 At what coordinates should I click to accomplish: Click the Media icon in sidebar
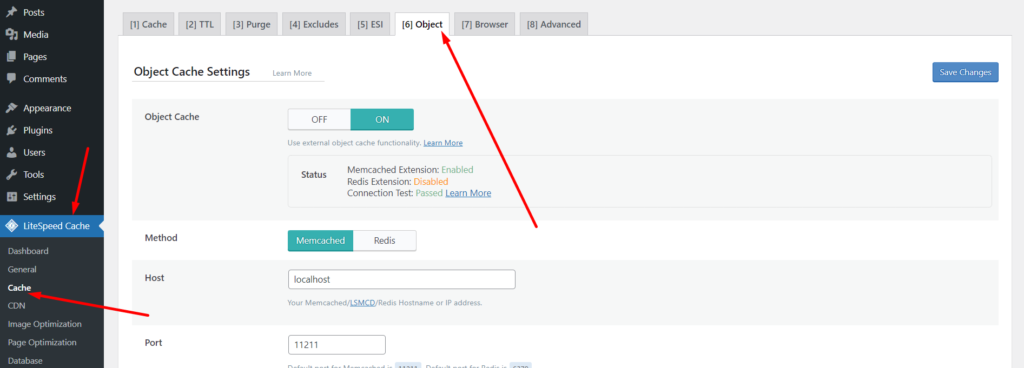coord(11,35)
